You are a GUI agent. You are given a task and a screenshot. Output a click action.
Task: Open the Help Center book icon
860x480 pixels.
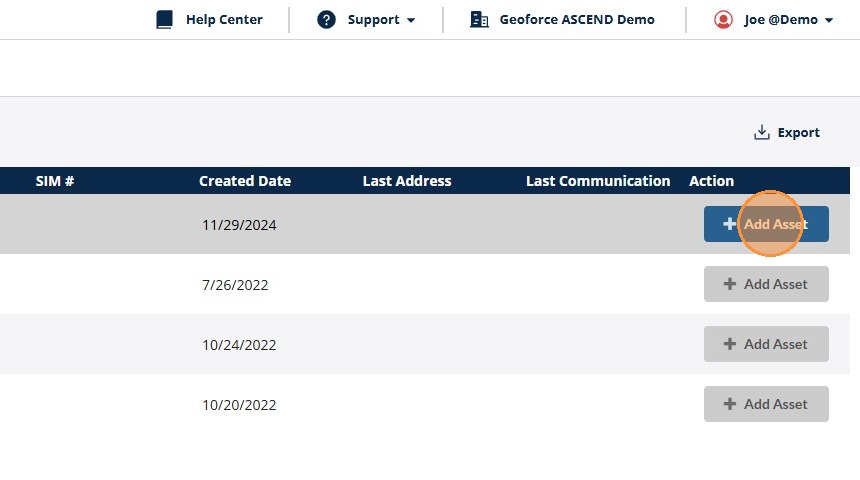click(164, 20)
